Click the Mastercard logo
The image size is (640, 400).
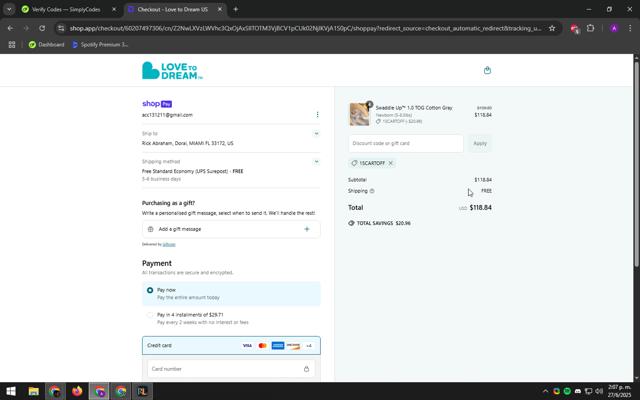point(262,346)
